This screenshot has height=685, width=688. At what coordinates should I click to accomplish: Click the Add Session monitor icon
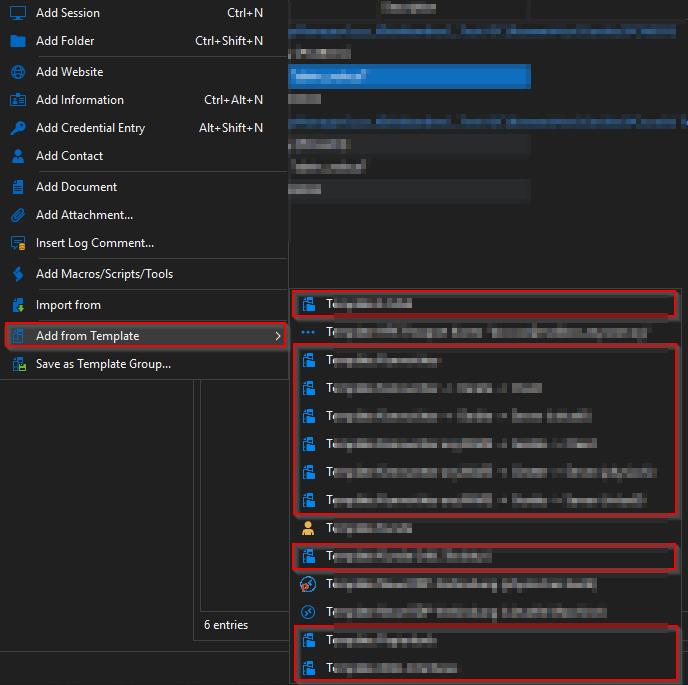pos(18,13)
